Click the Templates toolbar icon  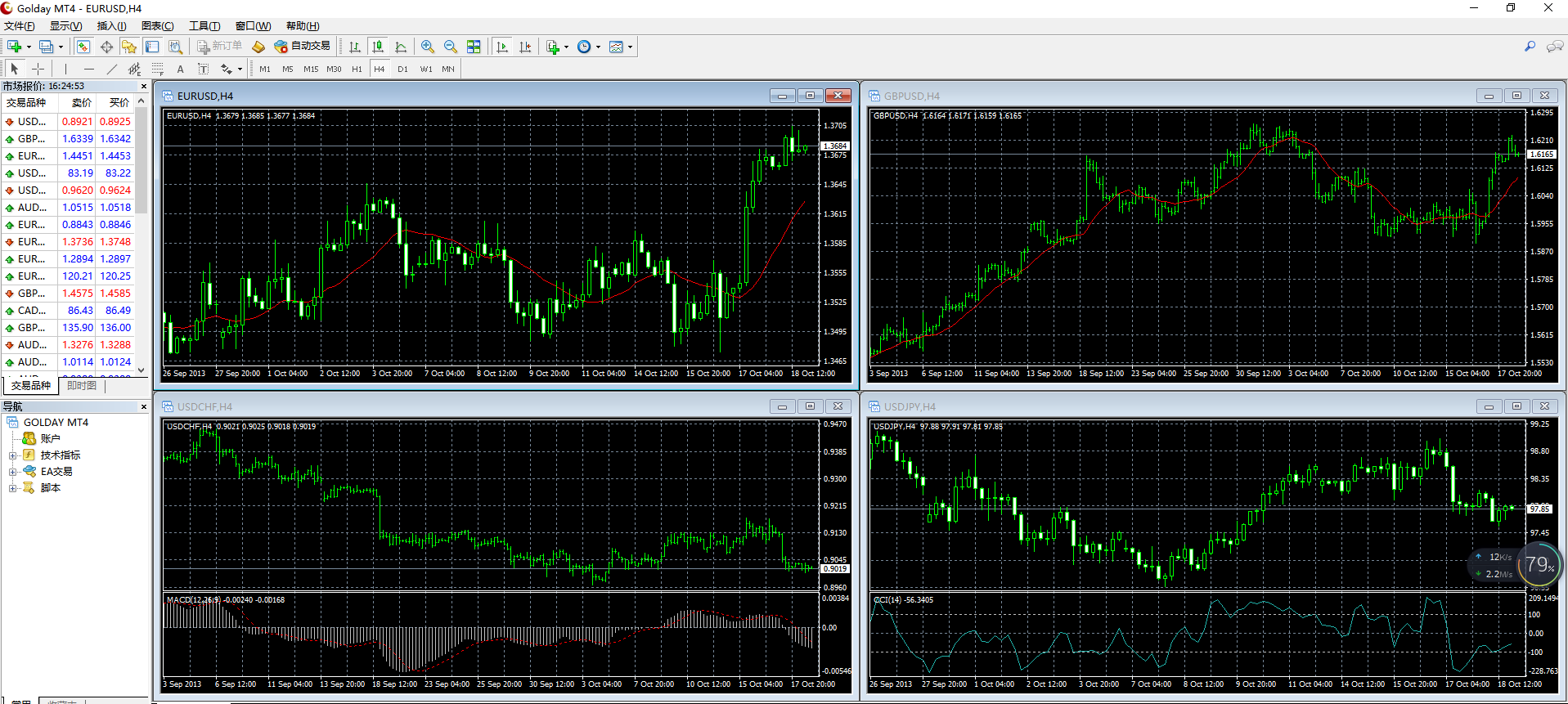[617, 47]
